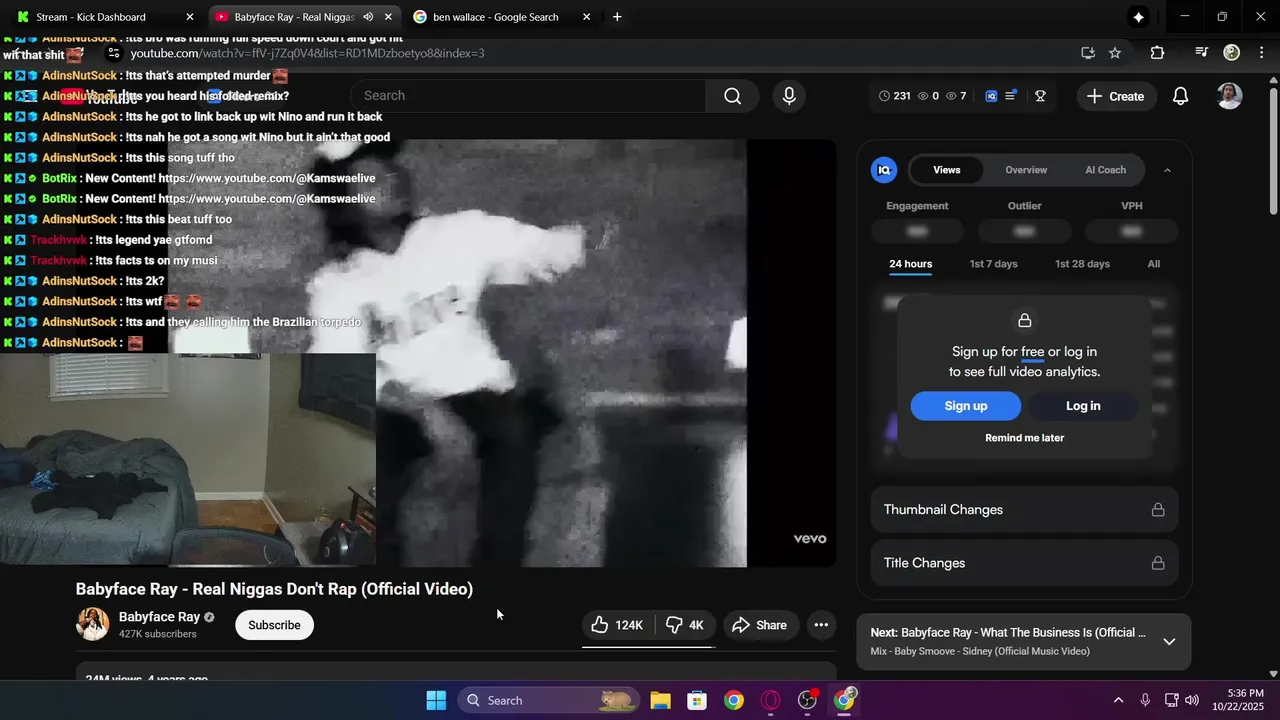This screenshot has width=1280, height=720.
Task: Click the tray microphone icon
Action: click(x=1145, y=700)
